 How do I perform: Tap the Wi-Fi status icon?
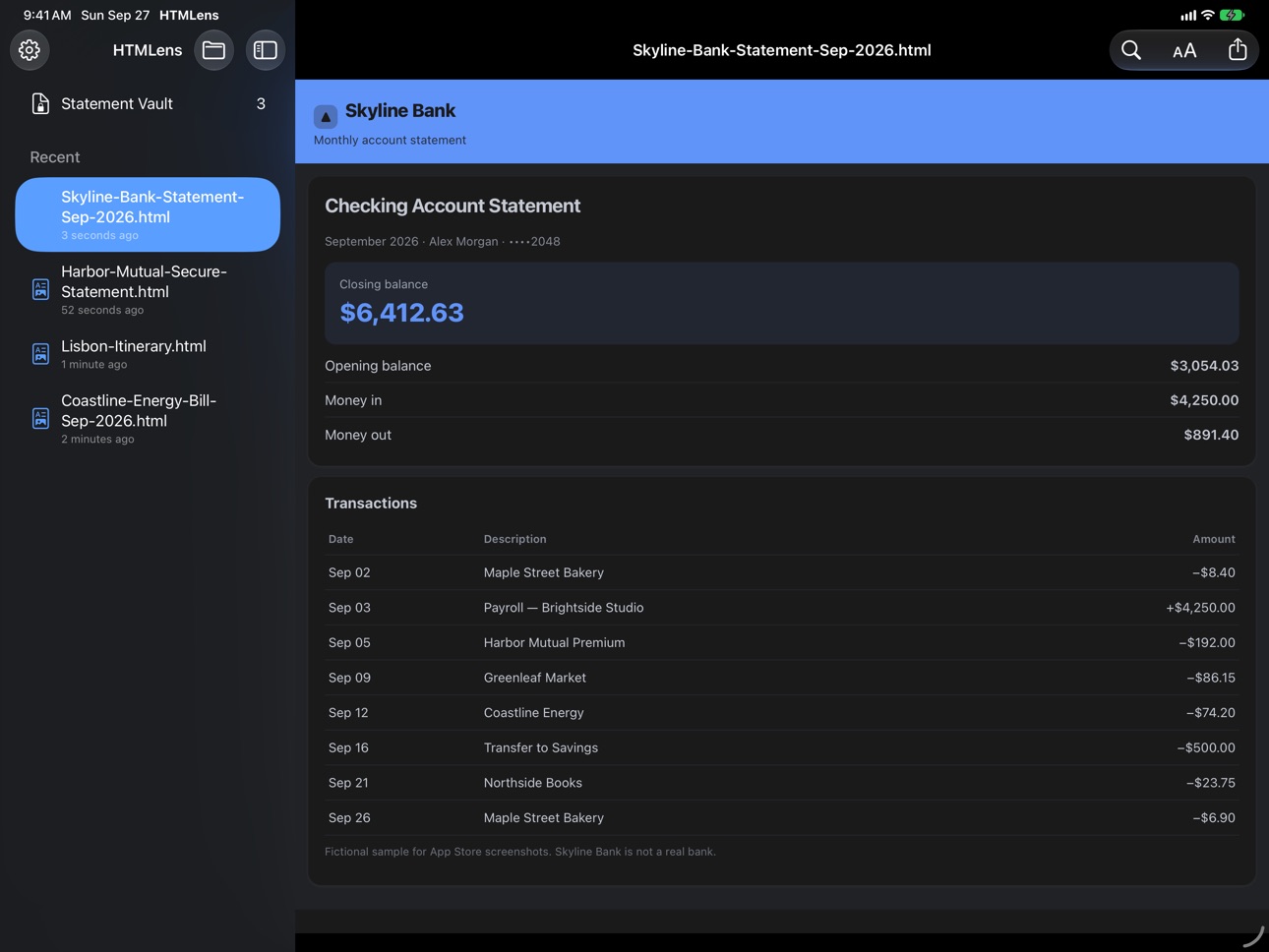1207,15
